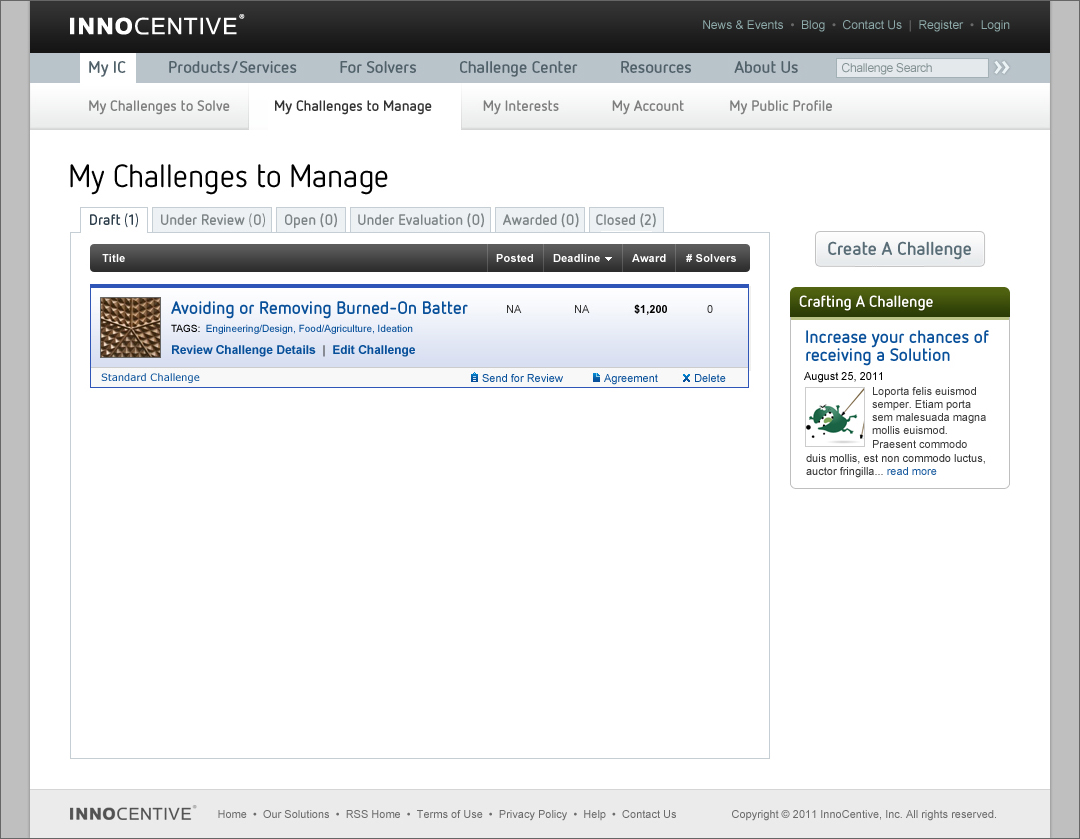Click Crafting A Challenge panel header

900,302
